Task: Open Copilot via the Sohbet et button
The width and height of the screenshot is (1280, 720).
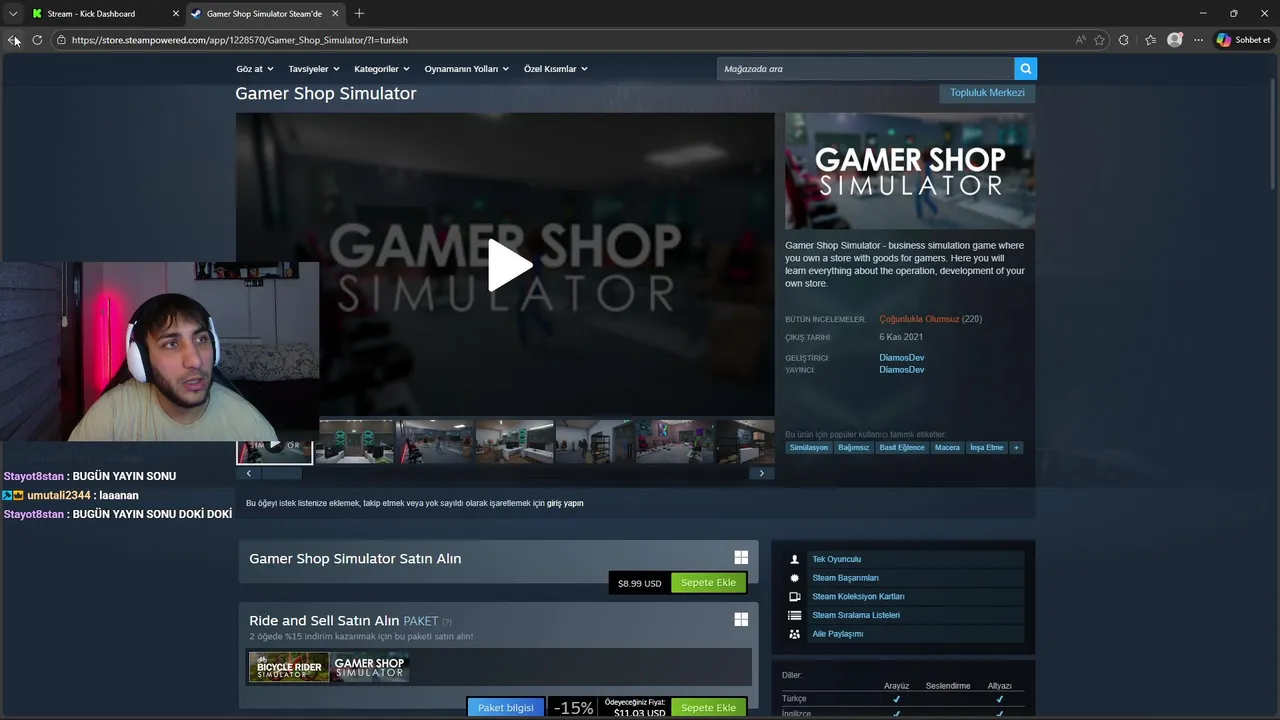Action: point(1243,40)
